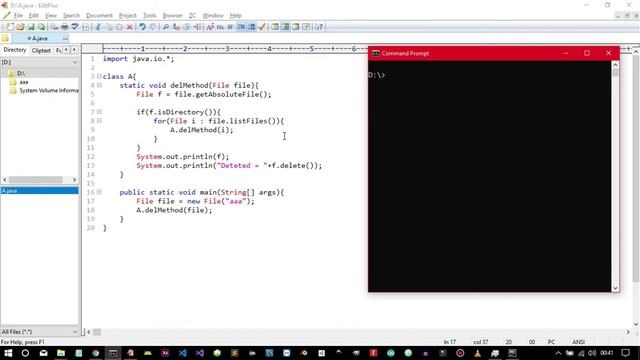Open the Edit menu

pyautogui.click(x=33, y=16)
